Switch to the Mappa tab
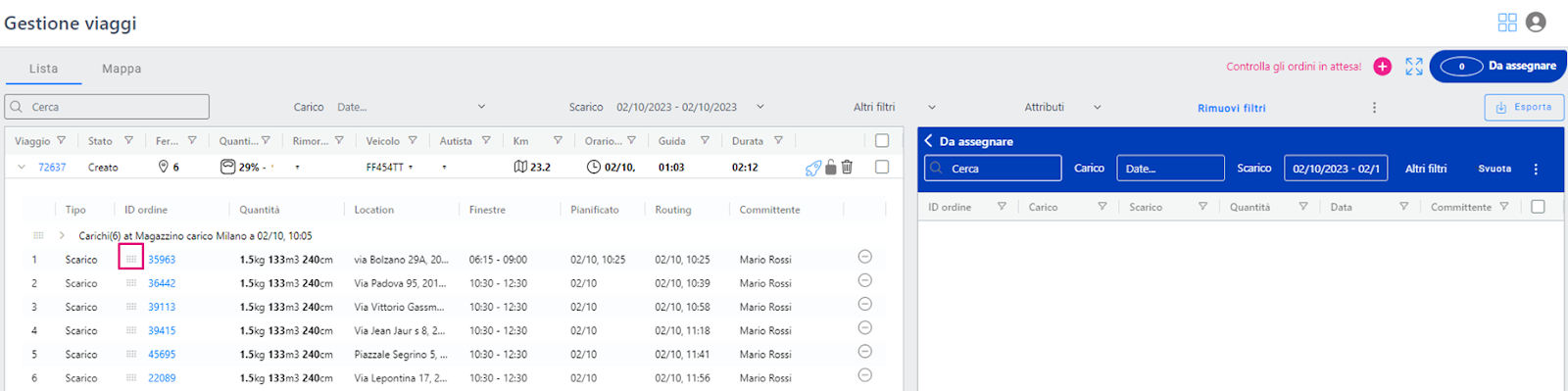 [122, 69]
